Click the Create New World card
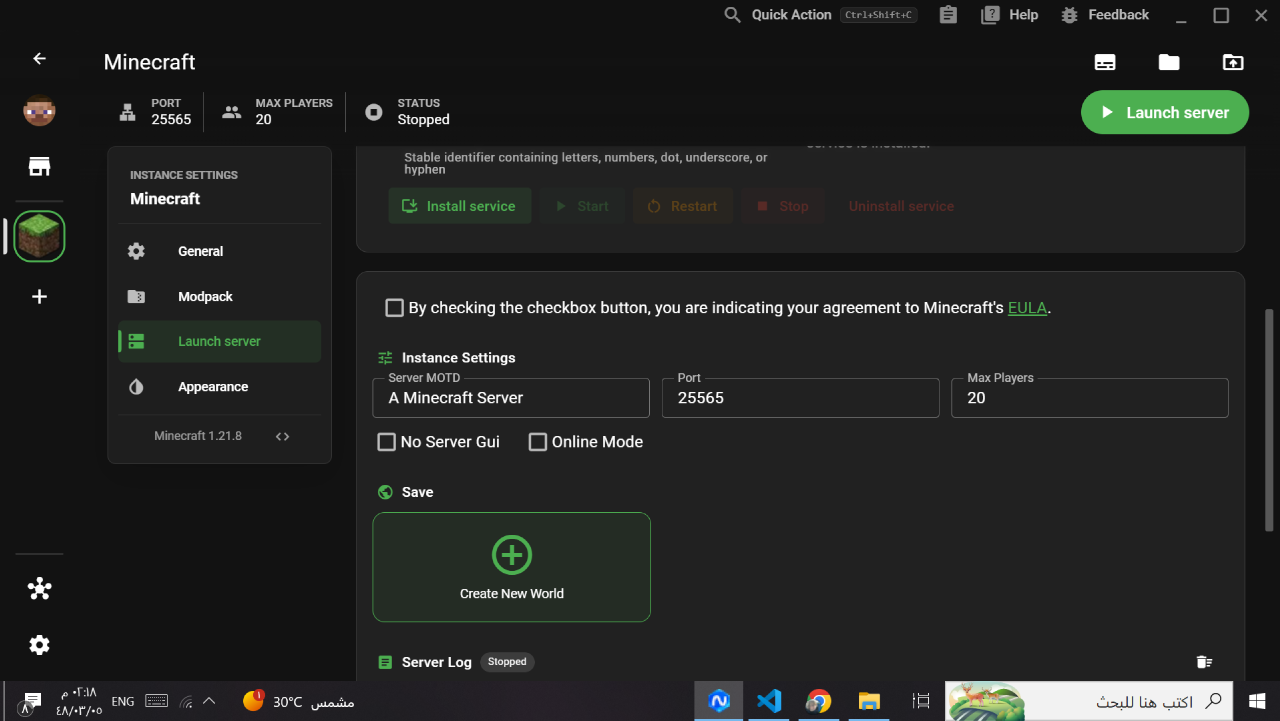The width and height of the screenshot is (1280, 721). click(511, 567)
